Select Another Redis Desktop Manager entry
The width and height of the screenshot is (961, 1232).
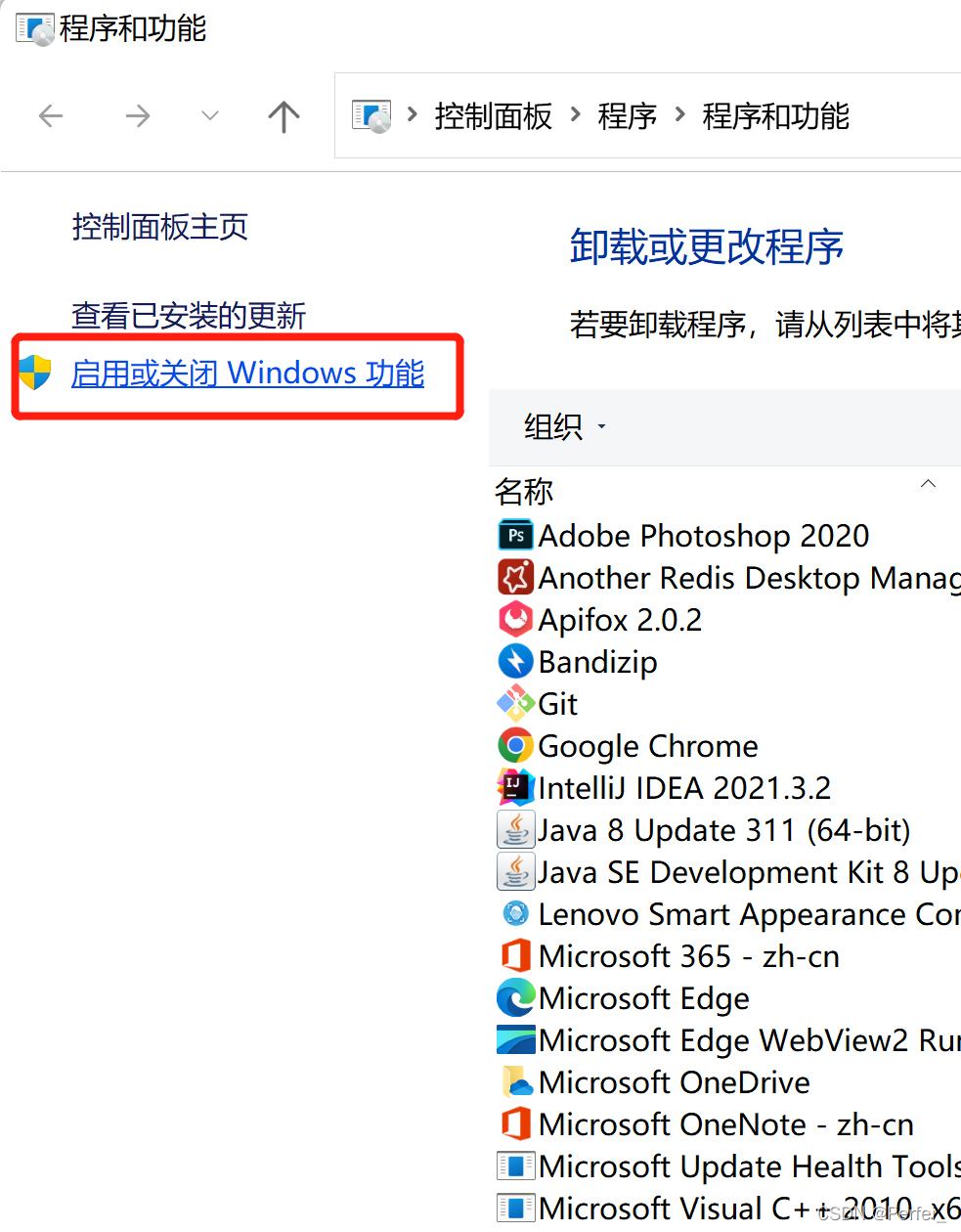749,578
